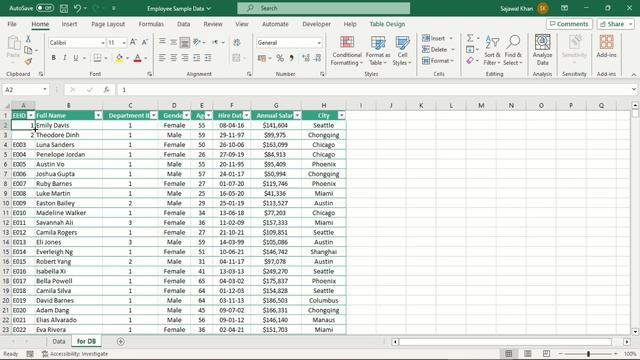Click Accessibility: Investigate in status bar
640x360 pixels.
pos(75,354)
